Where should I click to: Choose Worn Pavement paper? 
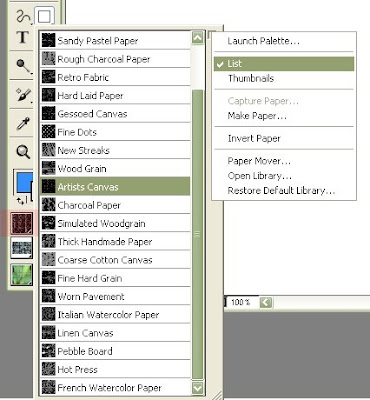pos(115,296)
